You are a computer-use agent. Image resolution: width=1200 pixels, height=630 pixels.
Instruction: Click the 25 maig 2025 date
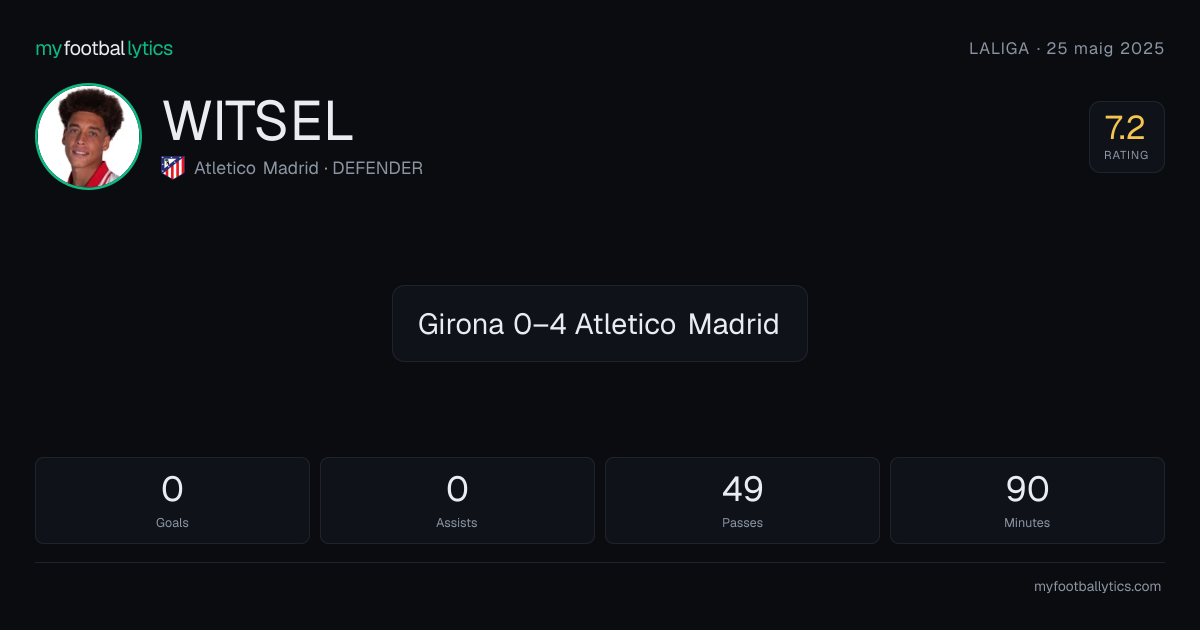1105,48
